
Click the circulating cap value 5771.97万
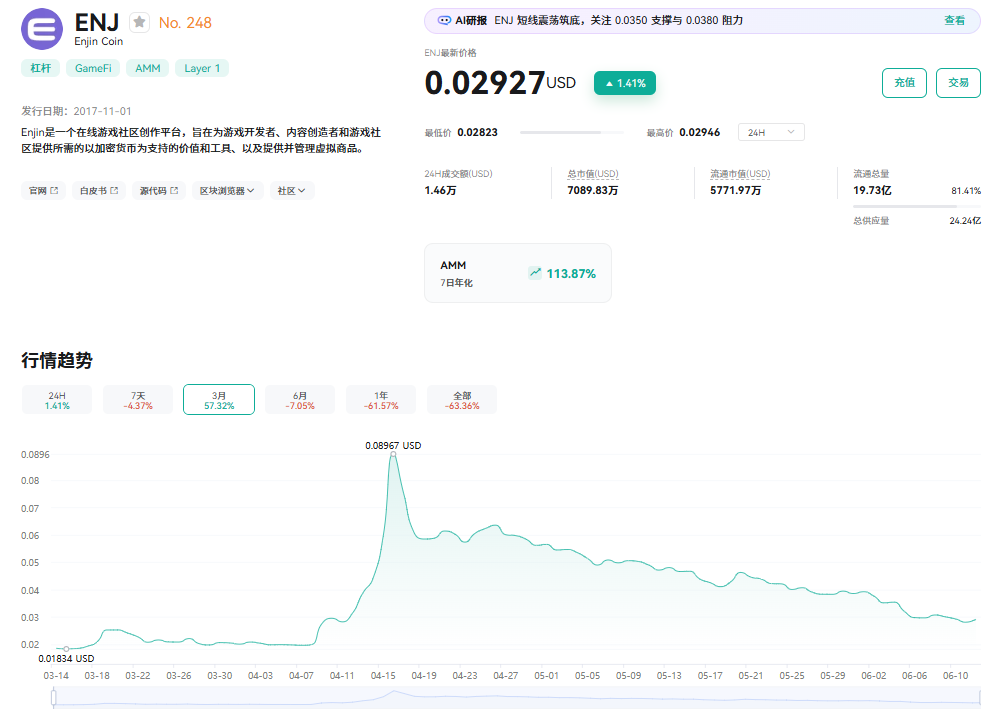(736, 190)
